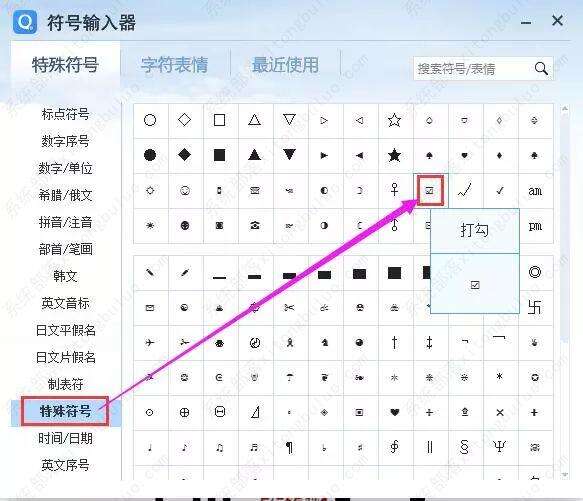Screen dimensions: 583x501
Task: Insert the filled circle ● symbol
Action: coord(150,155)
